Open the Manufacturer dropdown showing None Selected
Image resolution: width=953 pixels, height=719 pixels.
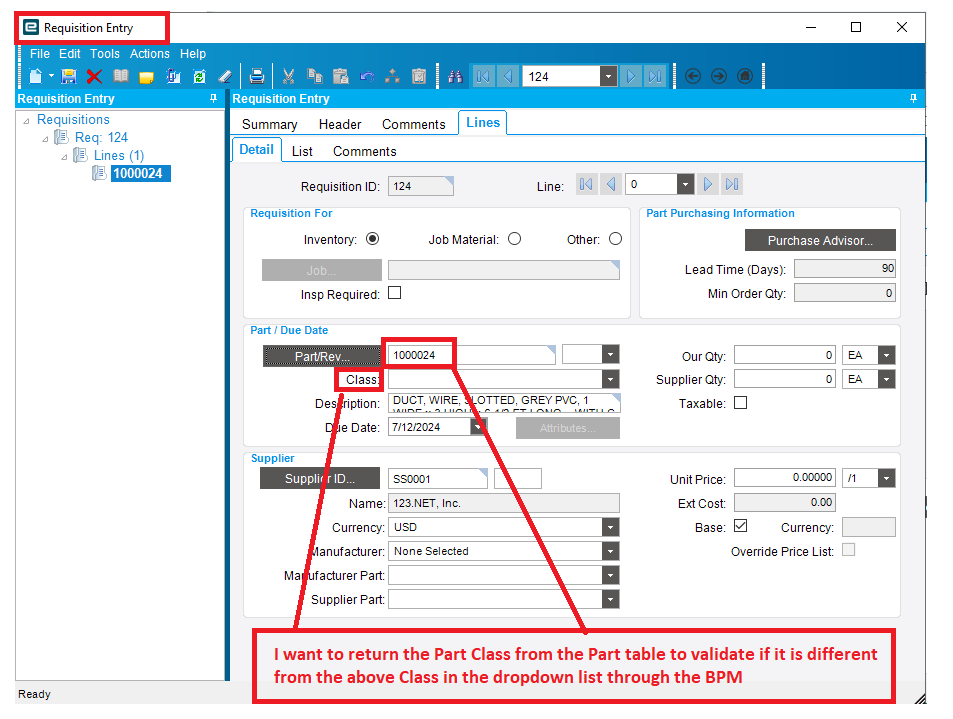click(609, 551)
